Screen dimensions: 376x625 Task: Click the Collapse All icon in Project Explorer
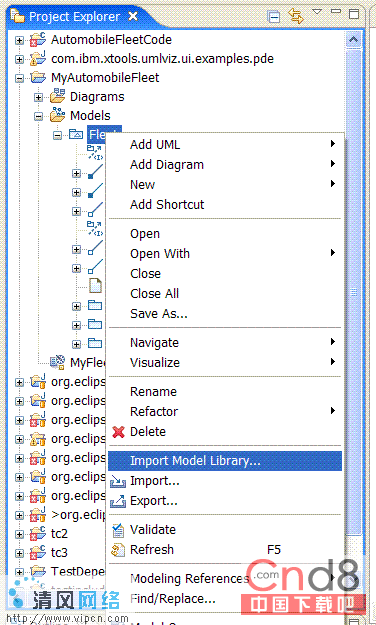274,17
